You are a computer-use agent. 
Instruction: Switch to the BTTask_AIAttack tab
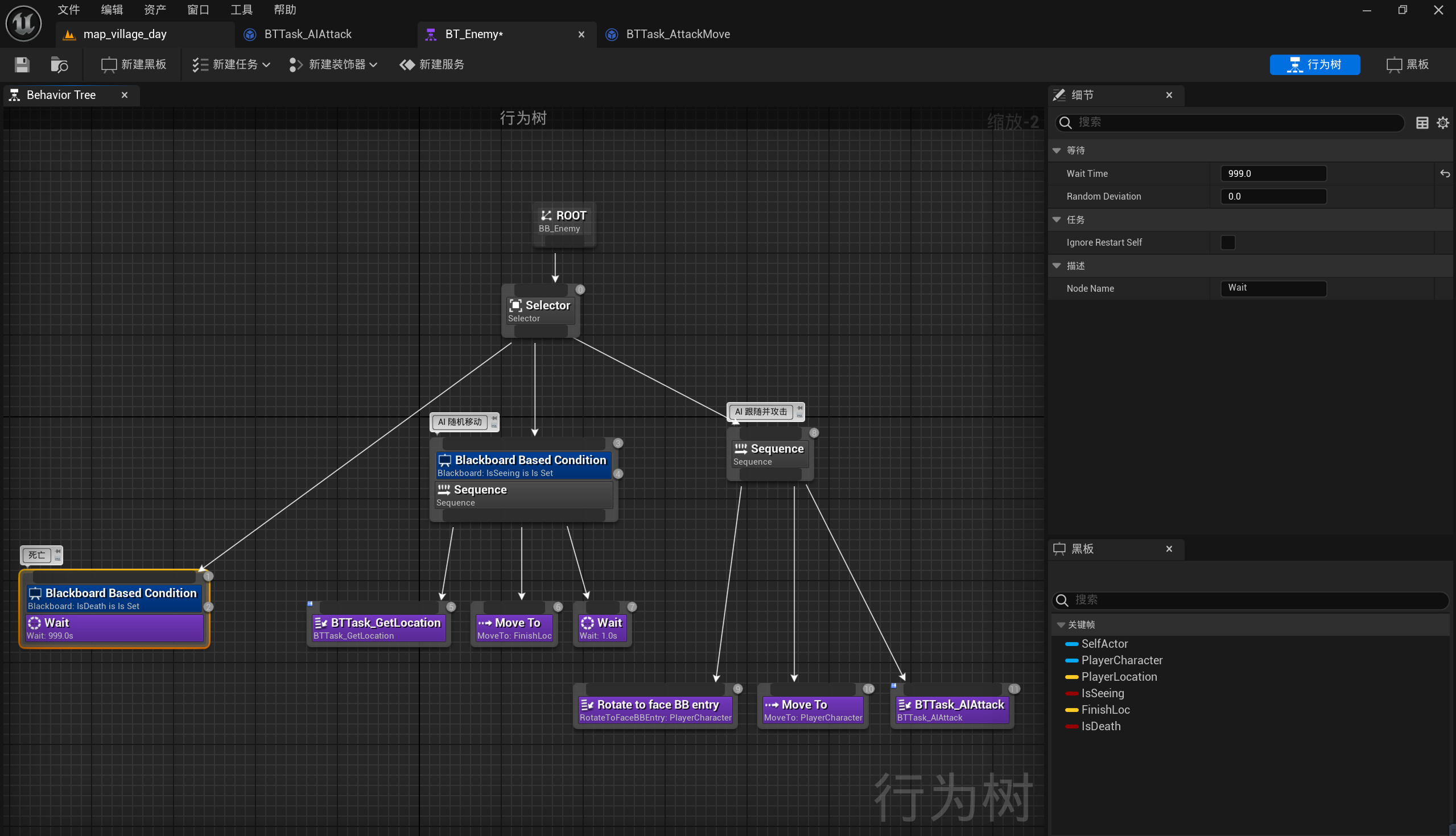tap(308, 35)
